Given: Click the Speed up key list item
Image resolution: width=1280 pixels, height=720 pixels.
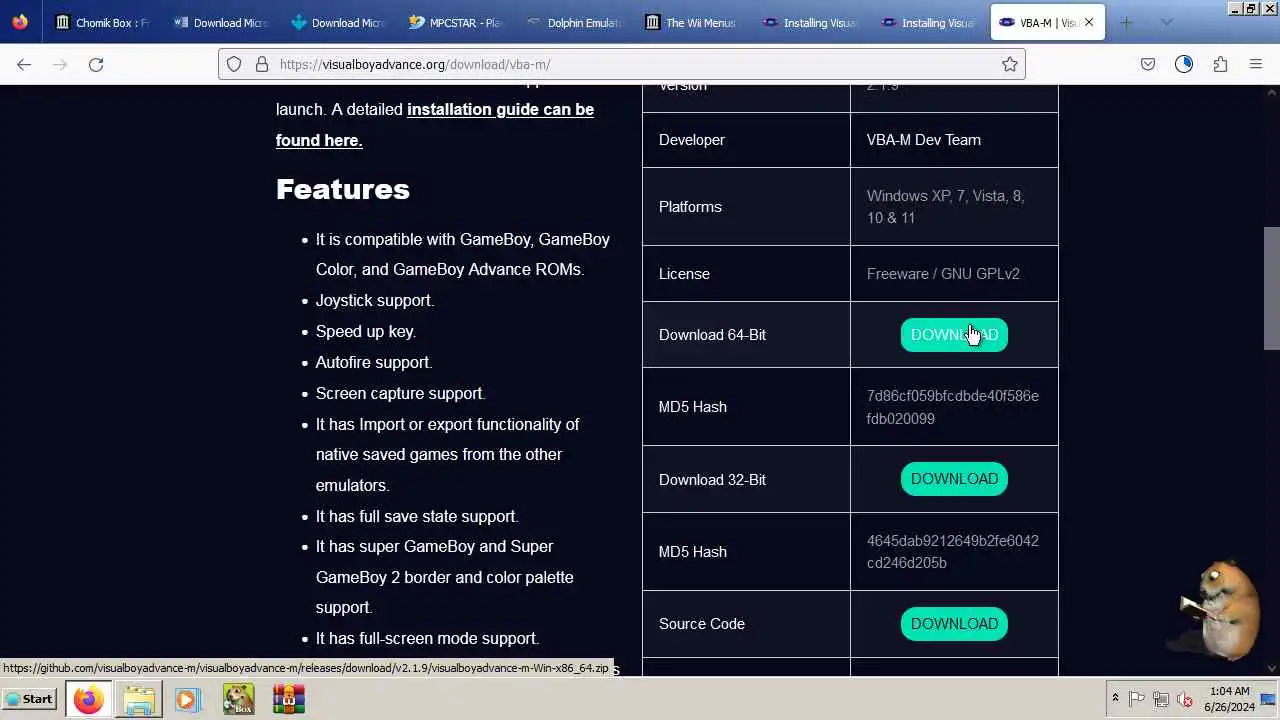Looking at the screenshot, I should tap(365, 332).
